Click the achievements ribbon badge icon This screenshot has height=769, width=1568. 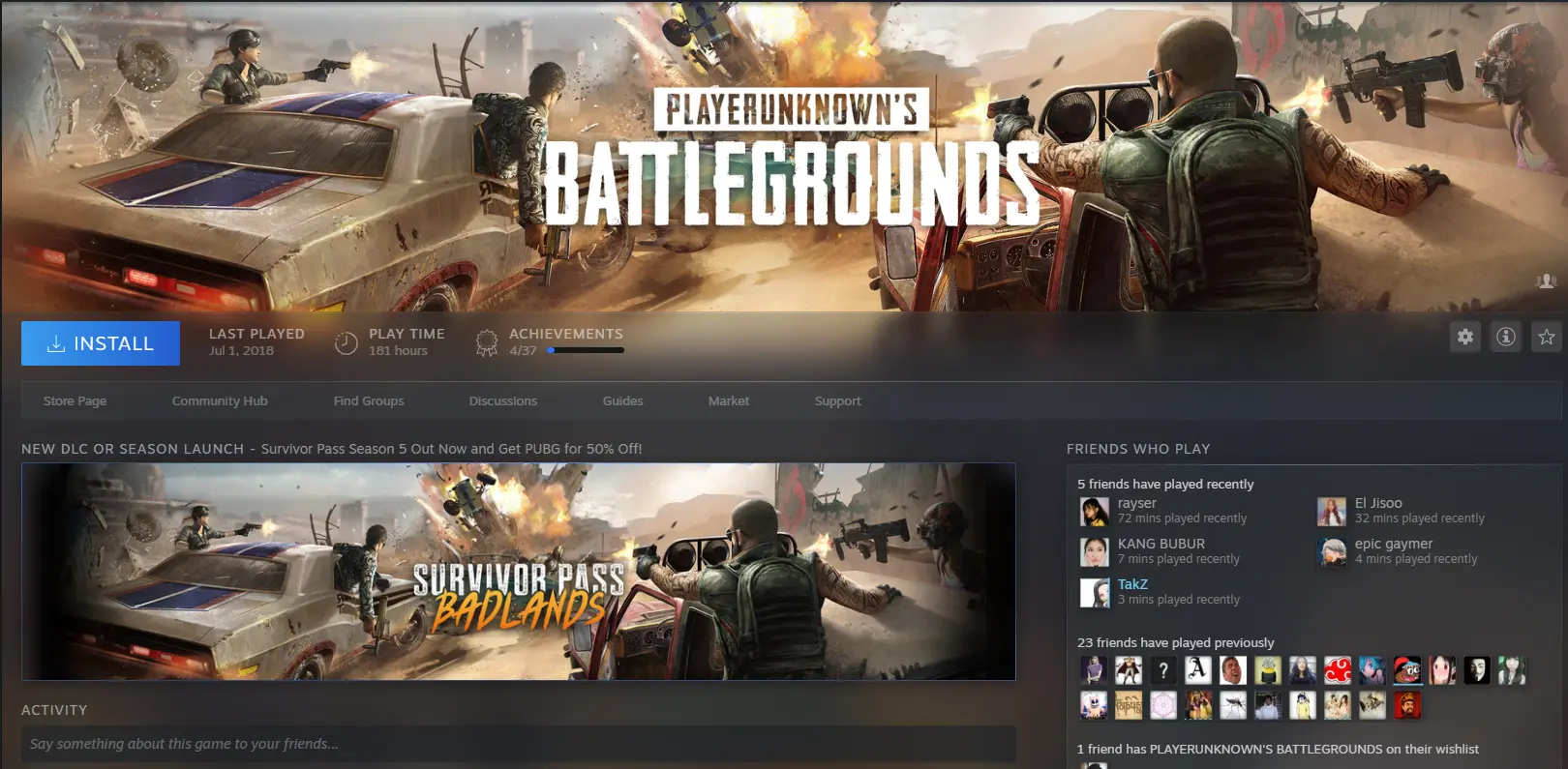point(487,342)
